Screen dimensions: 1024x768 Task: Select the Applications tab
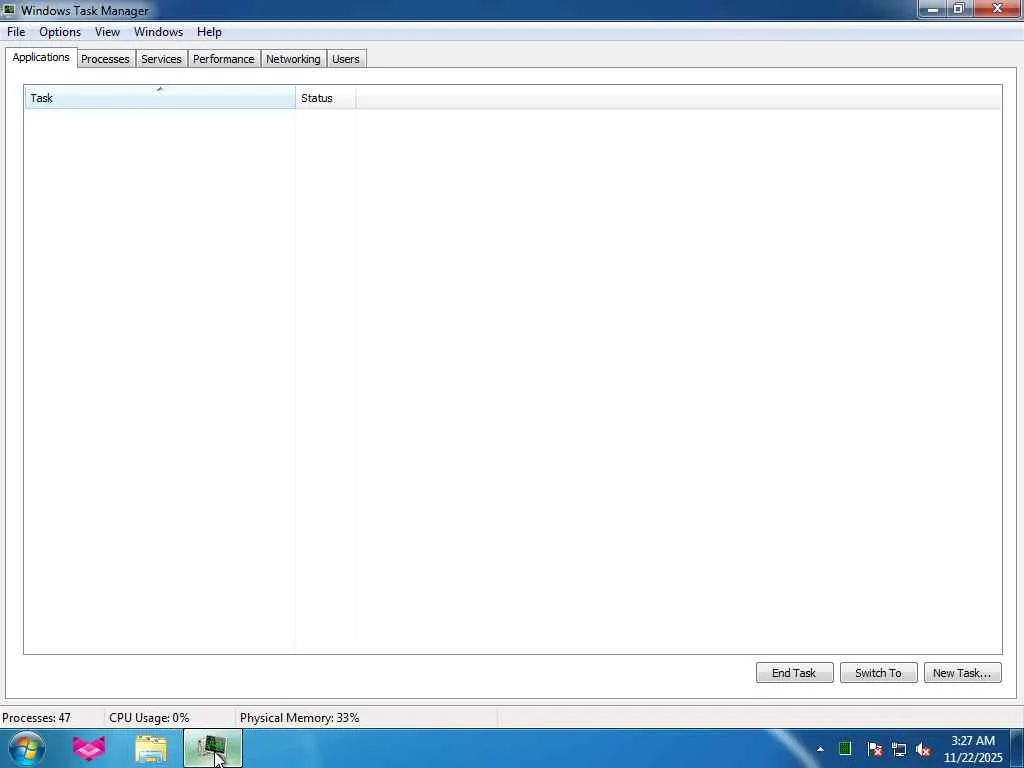[x=40, y=57]
